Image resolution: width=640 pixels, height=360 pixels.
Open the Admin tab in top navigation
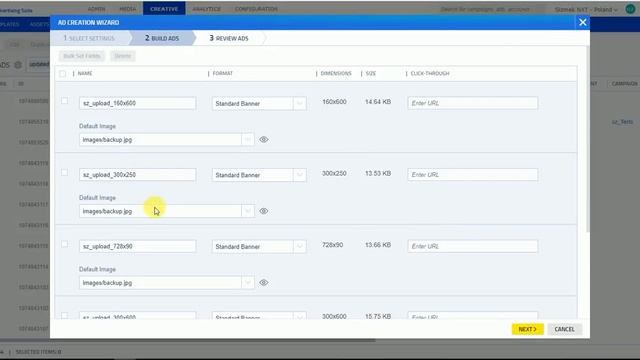click(x=96, y=9)
